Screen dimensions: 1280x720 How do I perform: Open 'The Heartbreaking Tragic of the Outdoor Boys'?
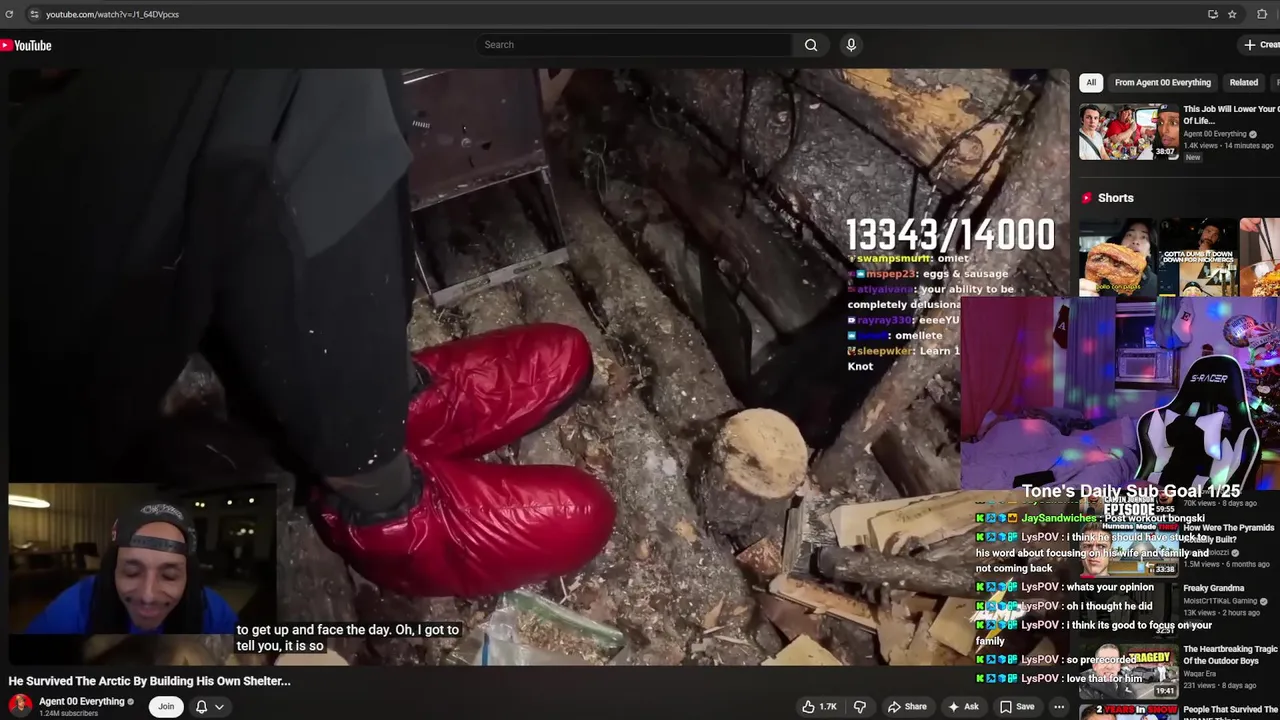pyautogui.click(x=1229, y=655)
